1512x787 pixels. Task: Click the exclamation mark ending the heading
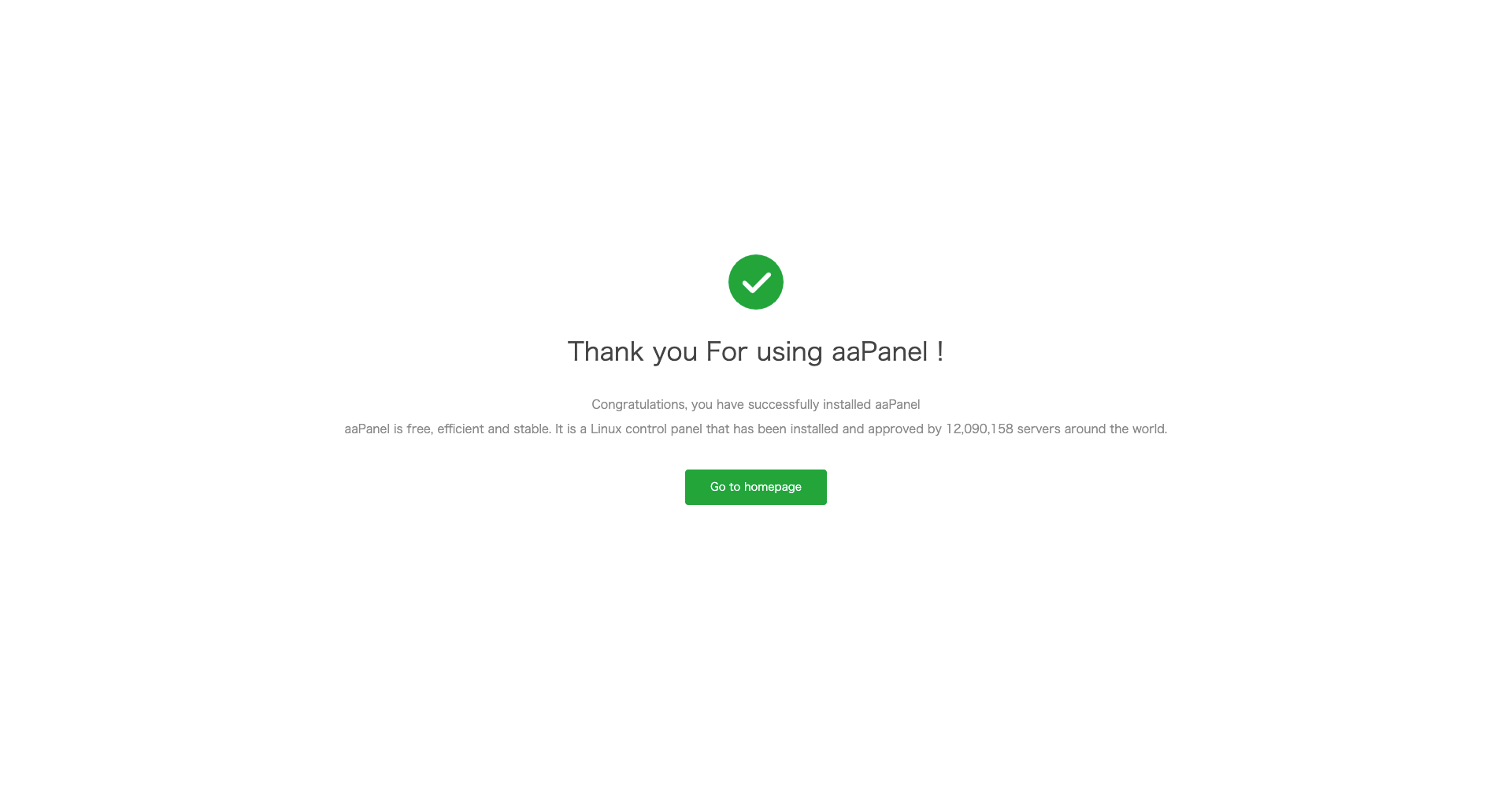point(939,352)
